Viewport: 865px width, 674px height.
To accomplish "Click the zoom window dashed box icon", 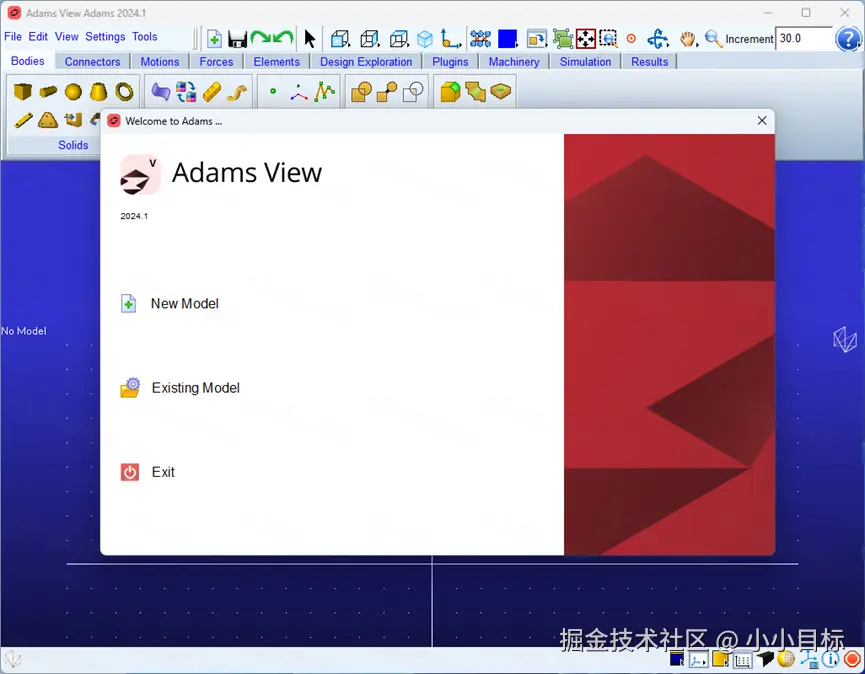I will click(x=608, y=39).
